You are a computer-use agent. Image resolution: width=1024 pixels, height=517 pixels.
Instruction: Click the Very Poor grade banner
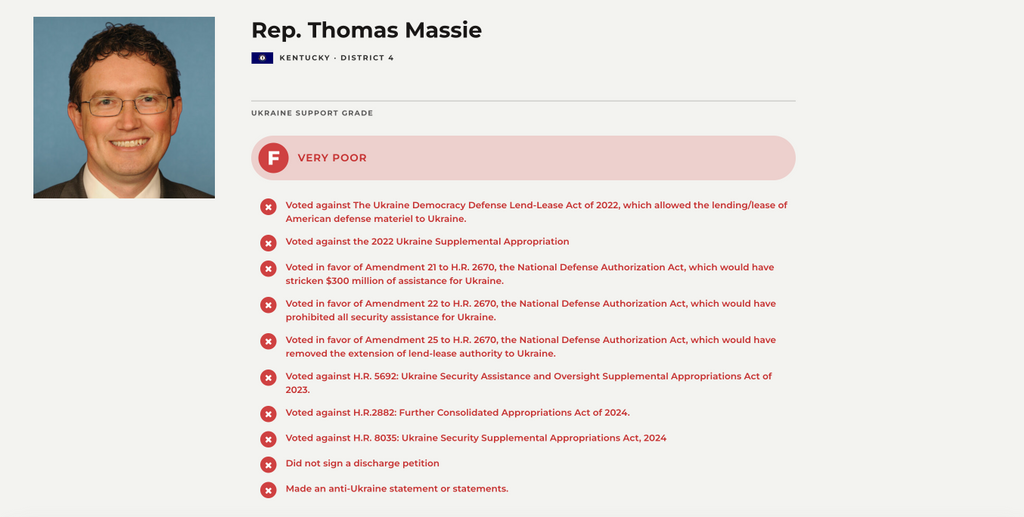(x=523, y=158)
